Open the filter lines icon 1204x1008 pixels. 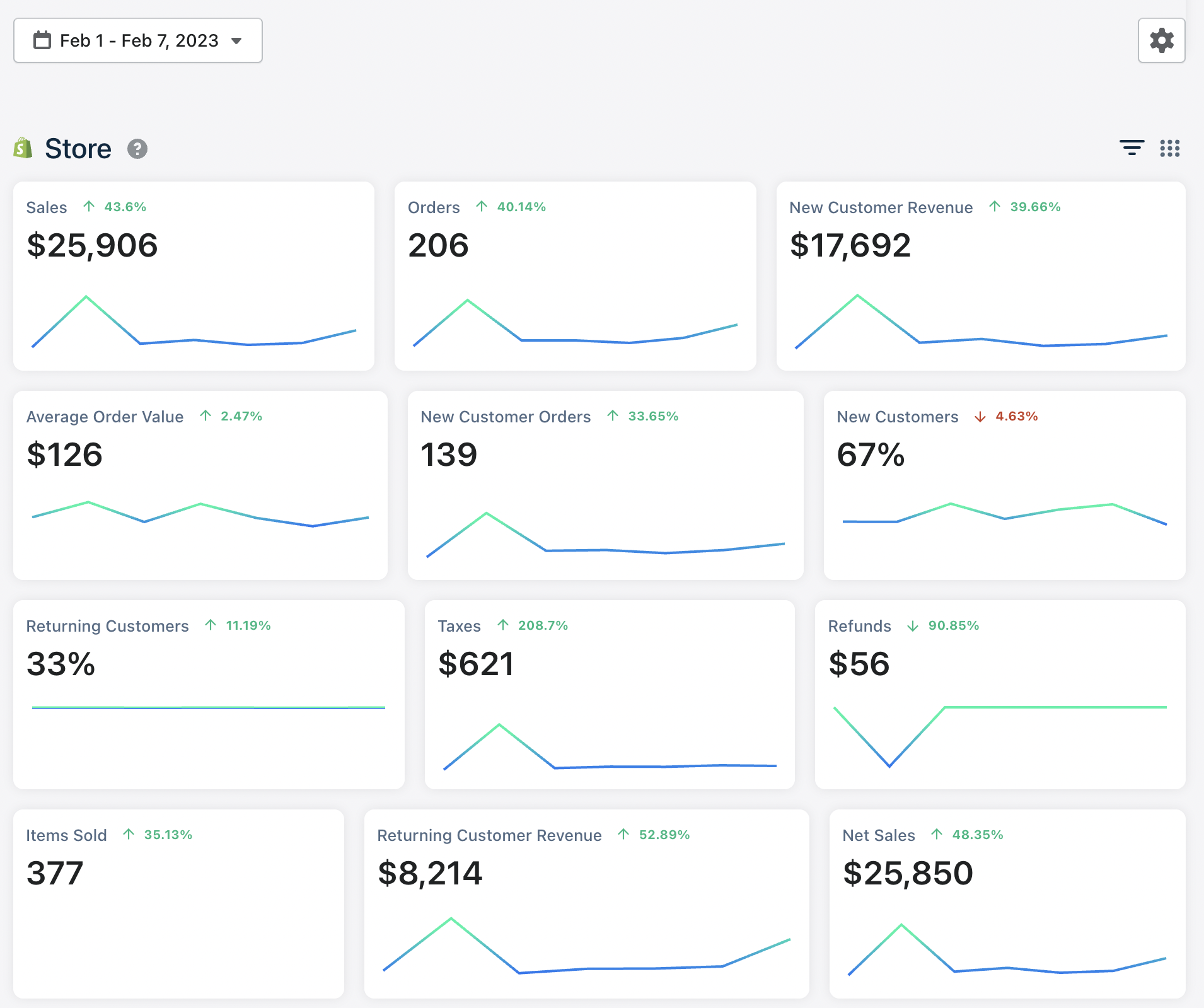pyautogui.click(x=1132, y=148)
